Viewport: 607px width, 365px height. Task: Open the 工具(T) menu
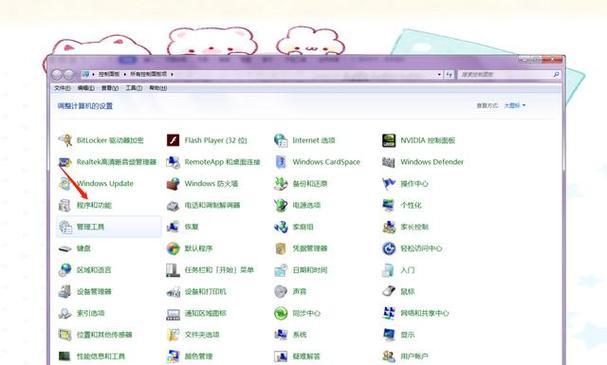tap(134, 88)
